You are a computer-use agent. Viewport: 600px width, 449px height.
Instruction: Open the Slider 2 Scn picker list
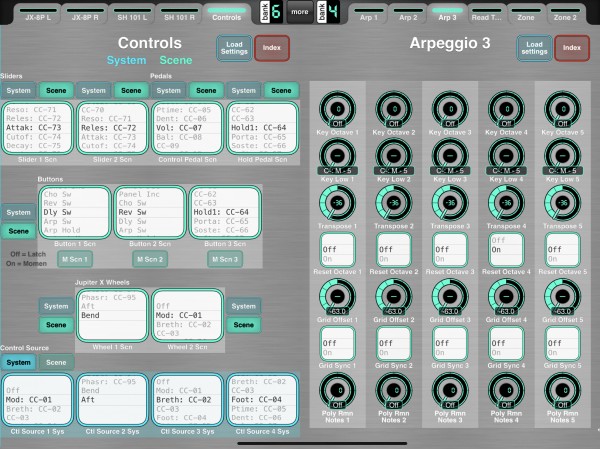(112, 128)
